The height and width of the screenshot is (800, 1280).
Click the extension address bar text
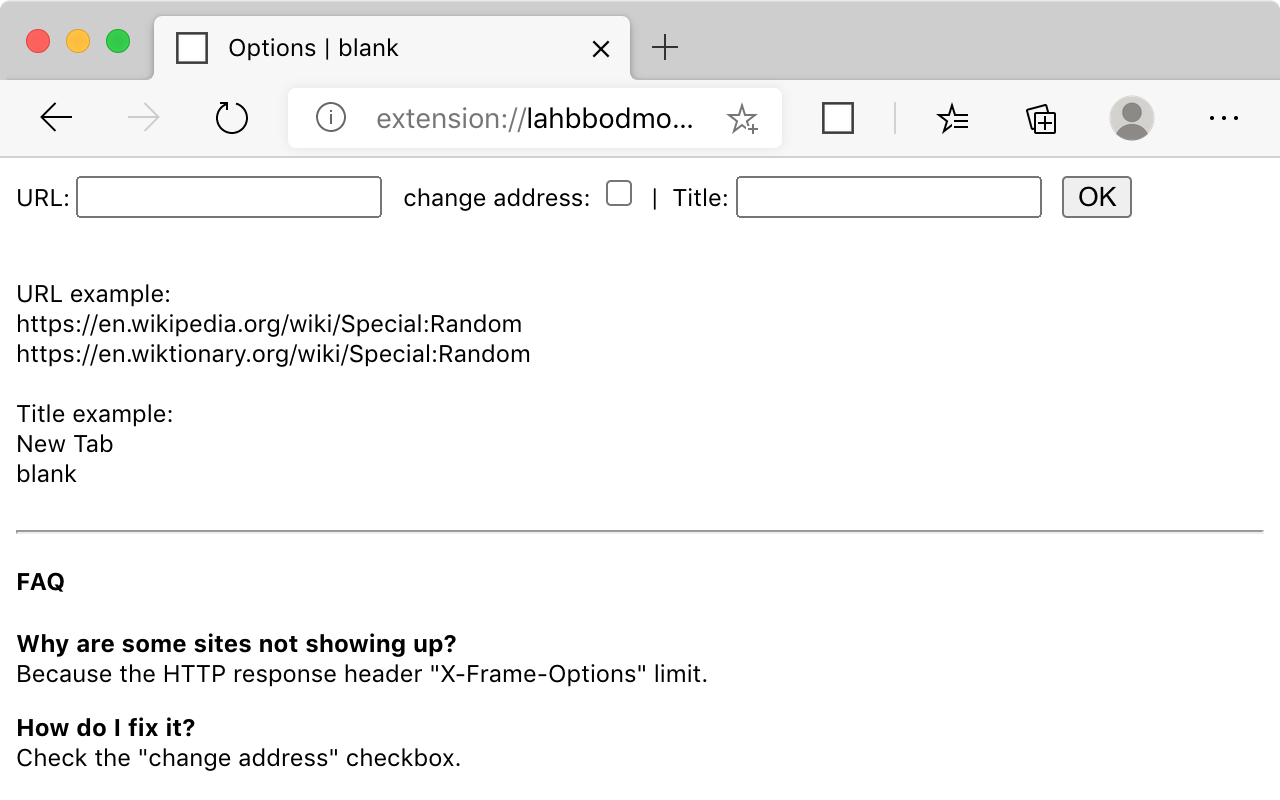(x=534, y=119)
